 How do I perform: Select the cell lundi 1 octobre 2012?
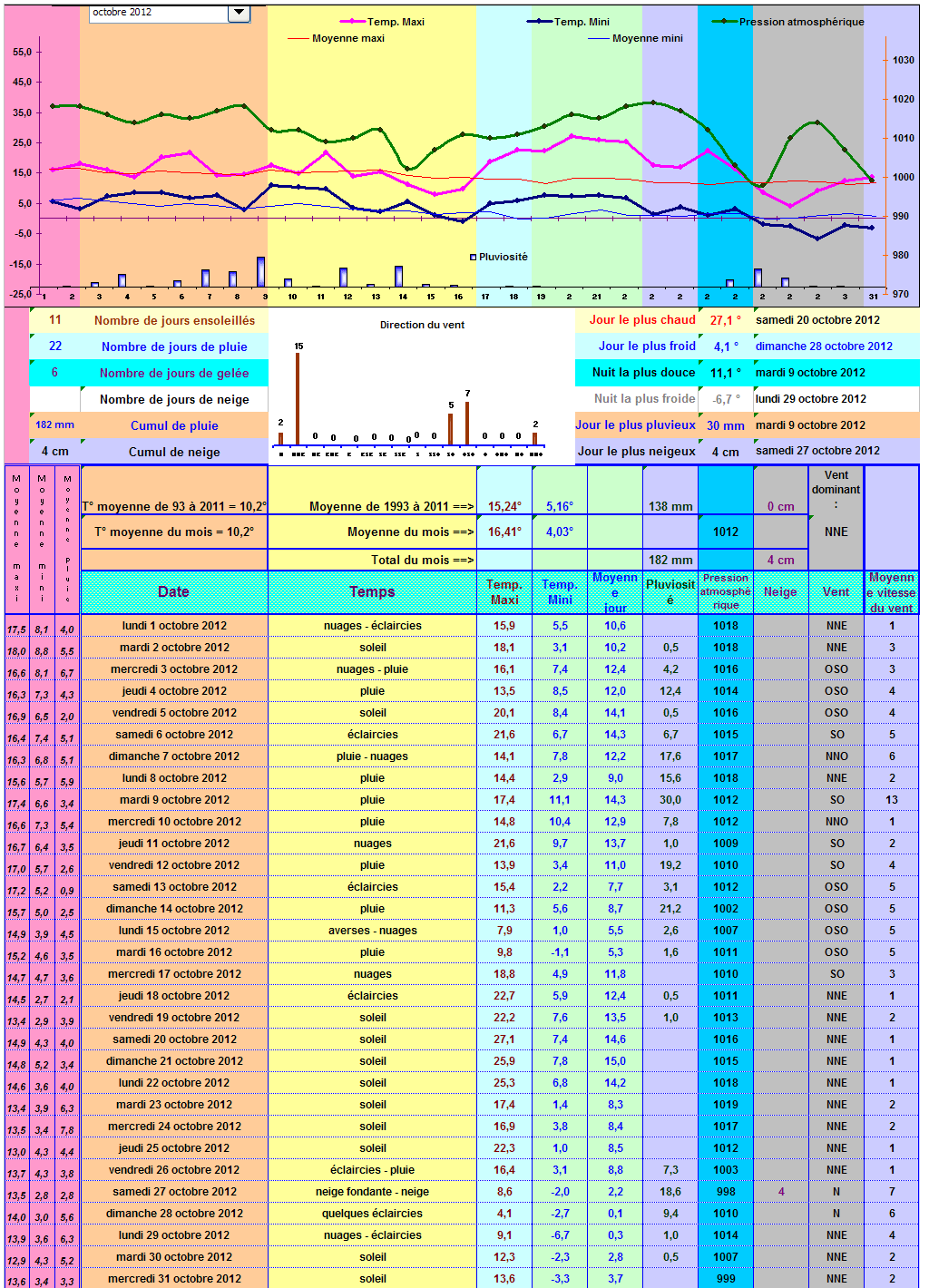pyautogui.click(x=174, y=626)
